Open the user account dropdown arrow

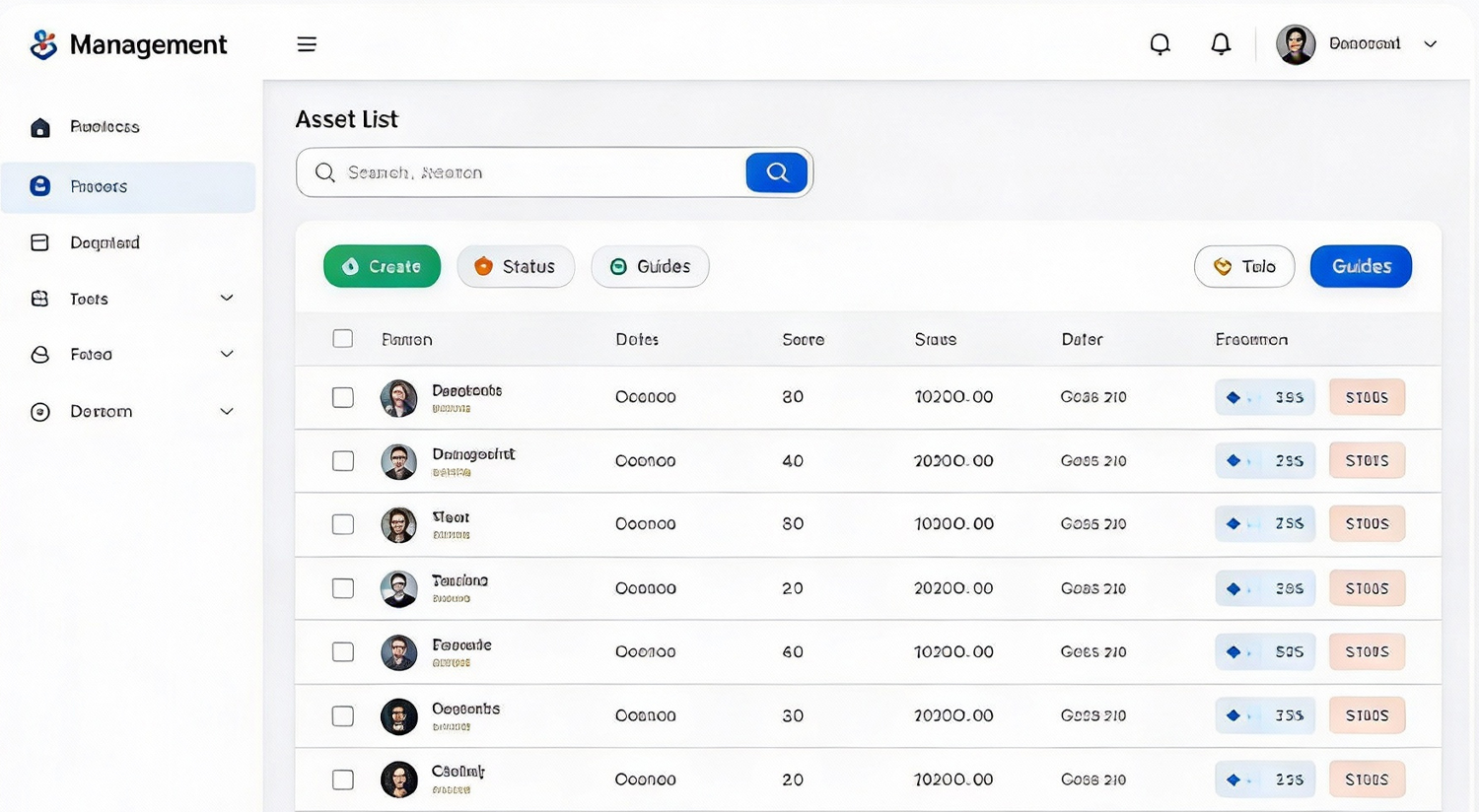coord(1430,44)
